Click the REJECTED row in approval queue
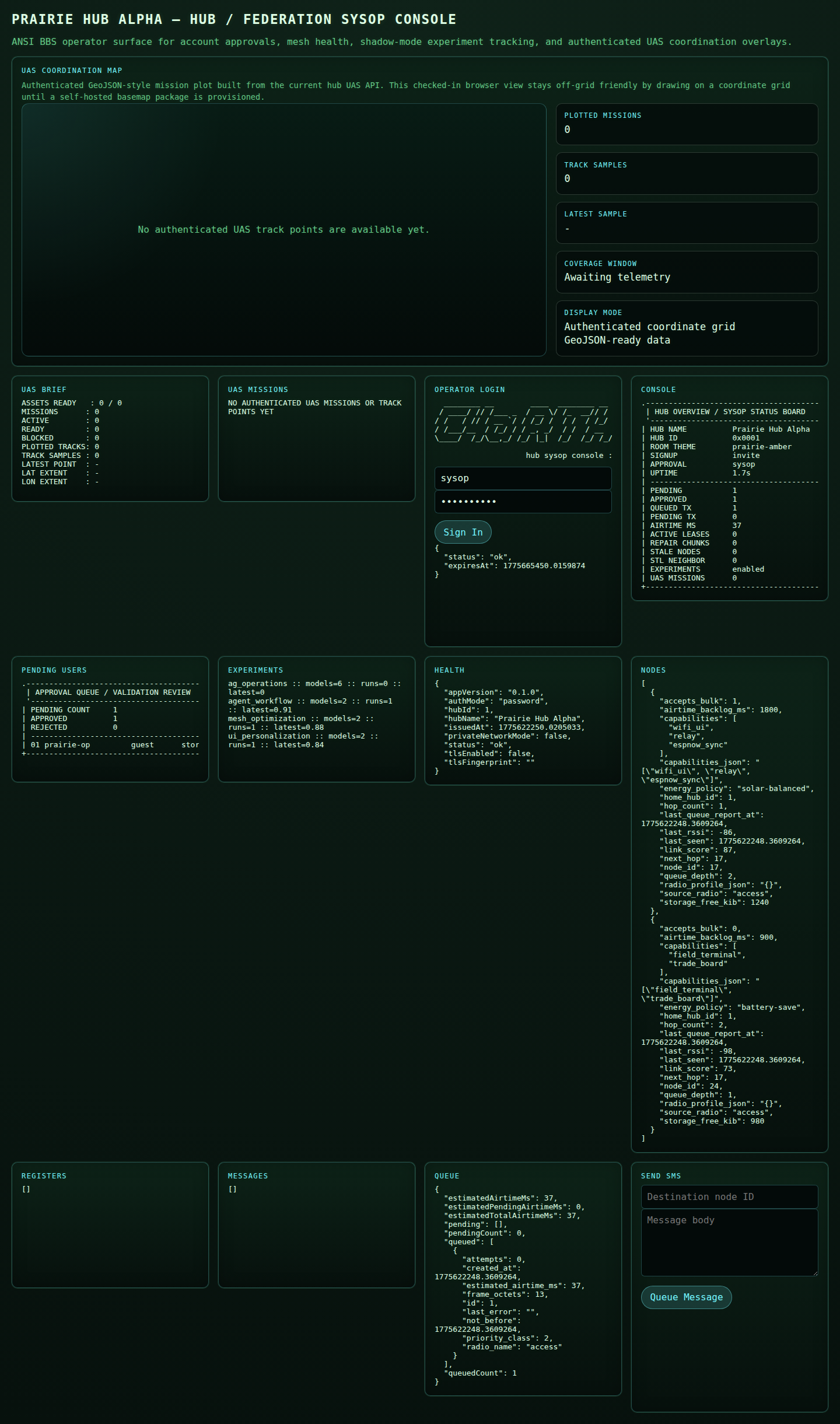This screenshot has height=1424, width=840. (x=69, y=727)
